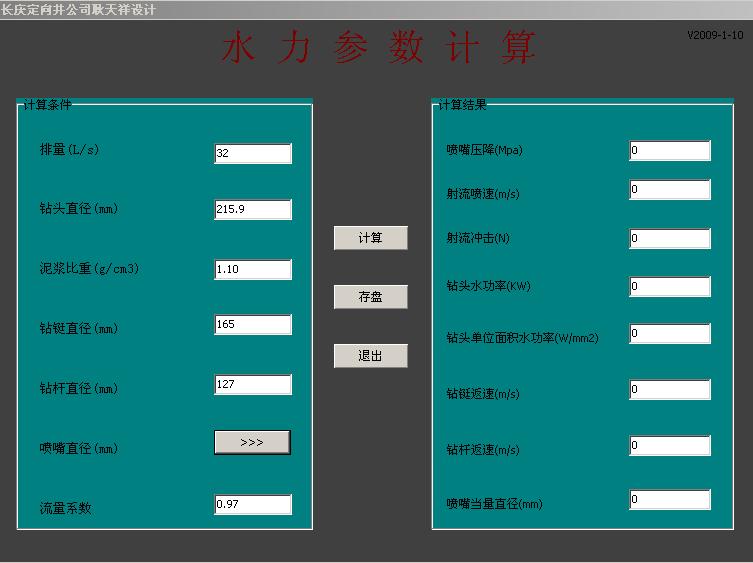Screen dimensions: 753x563
Task: Click the 流量系数 field containing 0.97
Action: (253, 504)
